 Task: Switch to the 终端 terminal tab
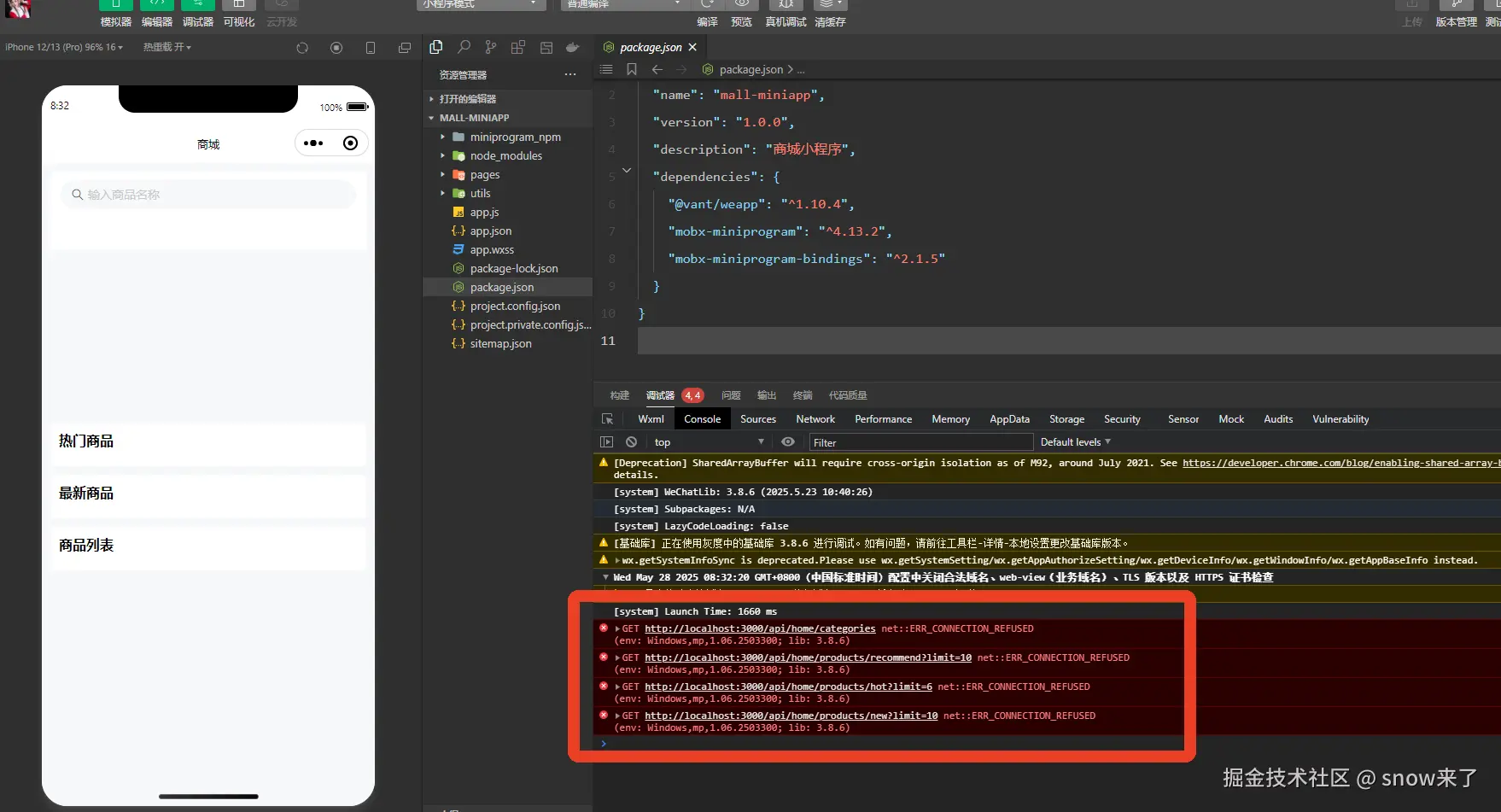pyautogui.click(x=803, y=395)
